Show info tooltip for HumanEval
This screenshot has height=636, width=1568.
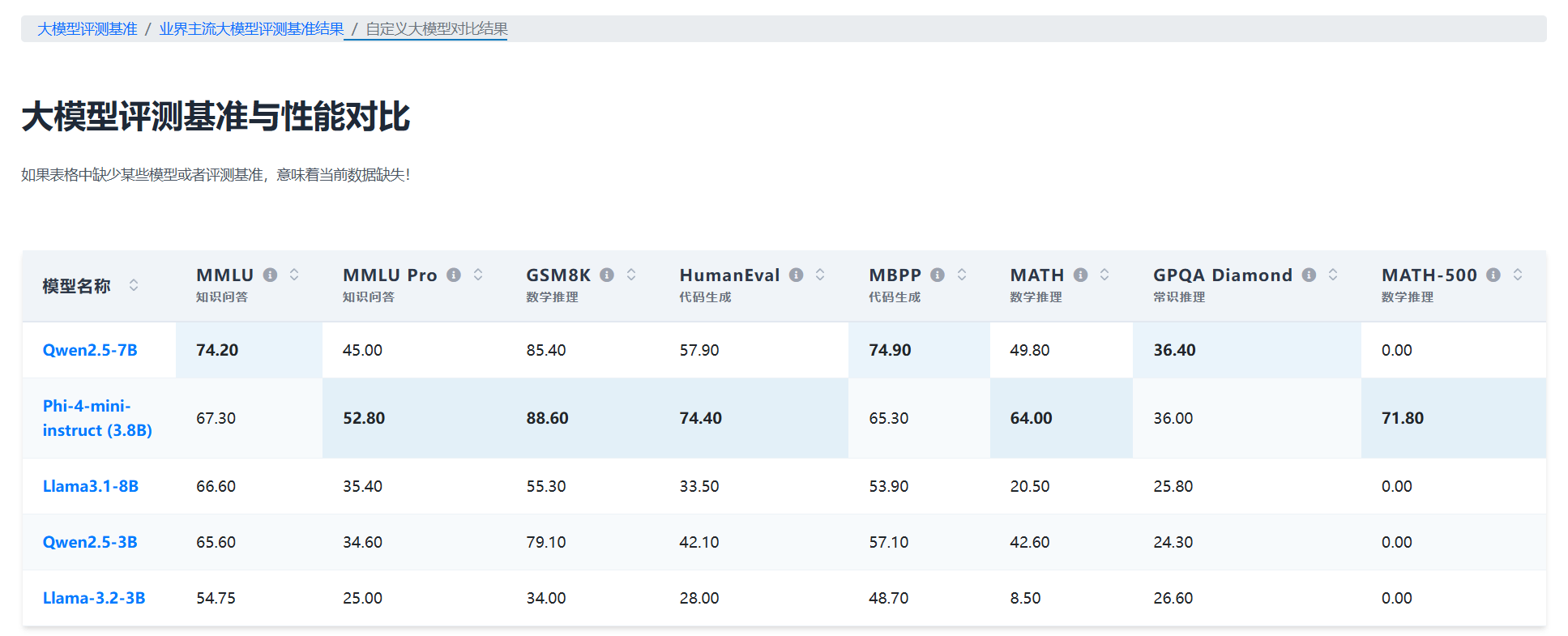point(797,275)
